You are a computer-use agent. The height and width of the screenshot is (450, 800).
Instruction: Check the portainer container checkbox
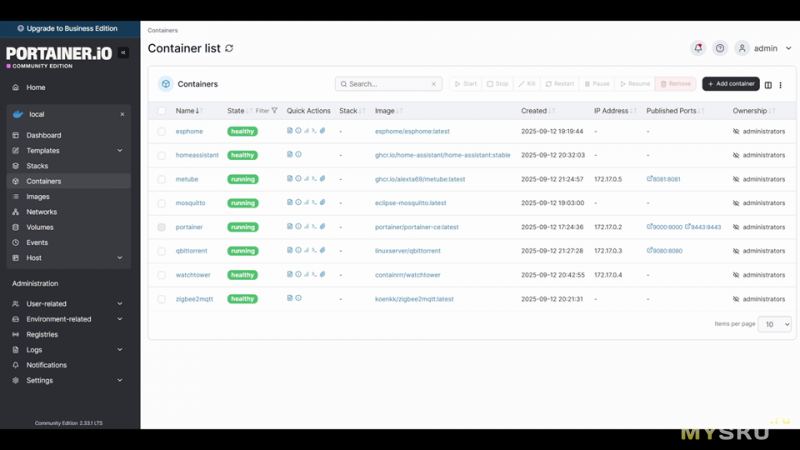(162, 227)
